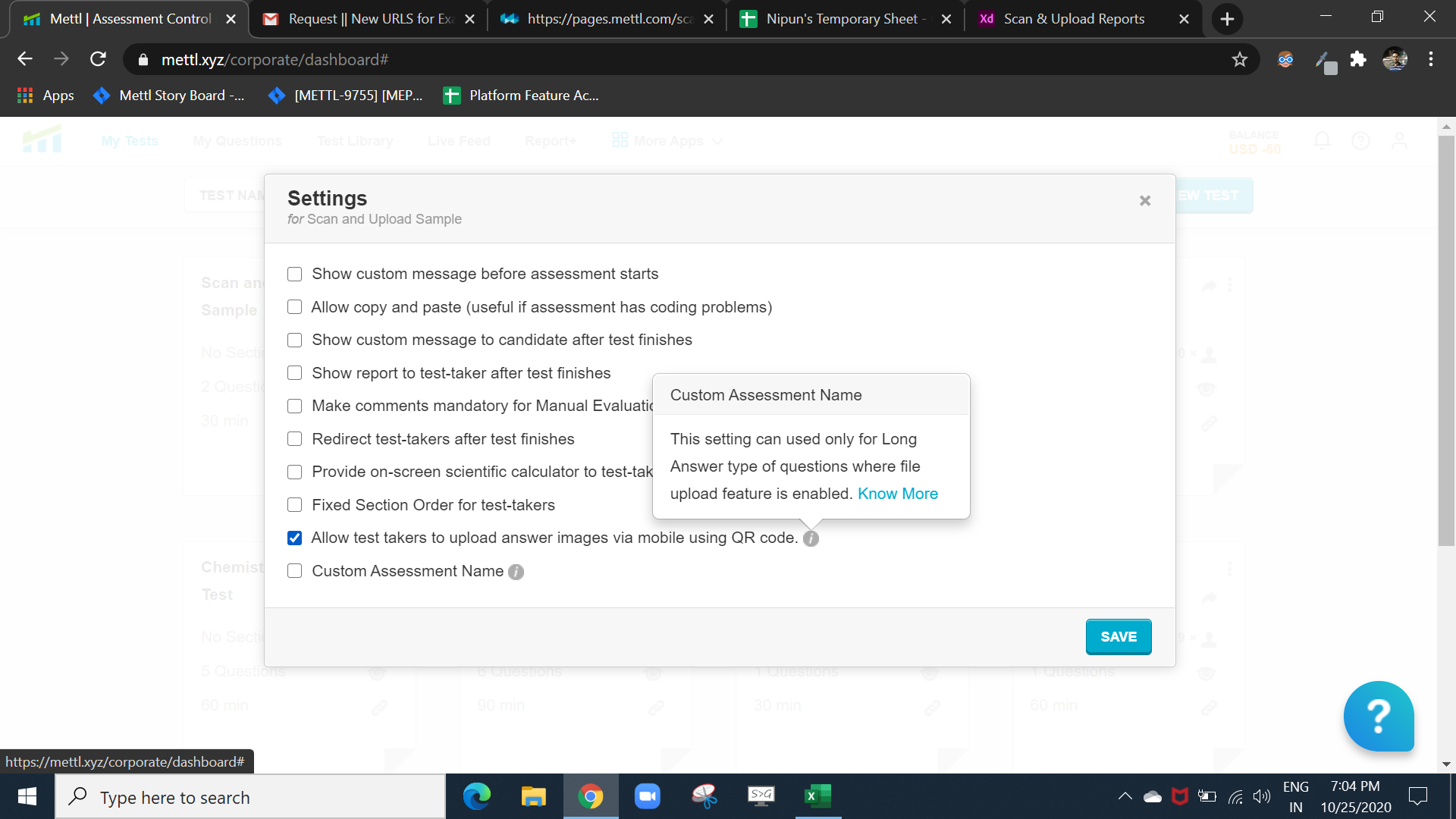Screen dimensions: 1456x819
Task: Check Fixed Section Order for test-takers
Action: point(294,504)
